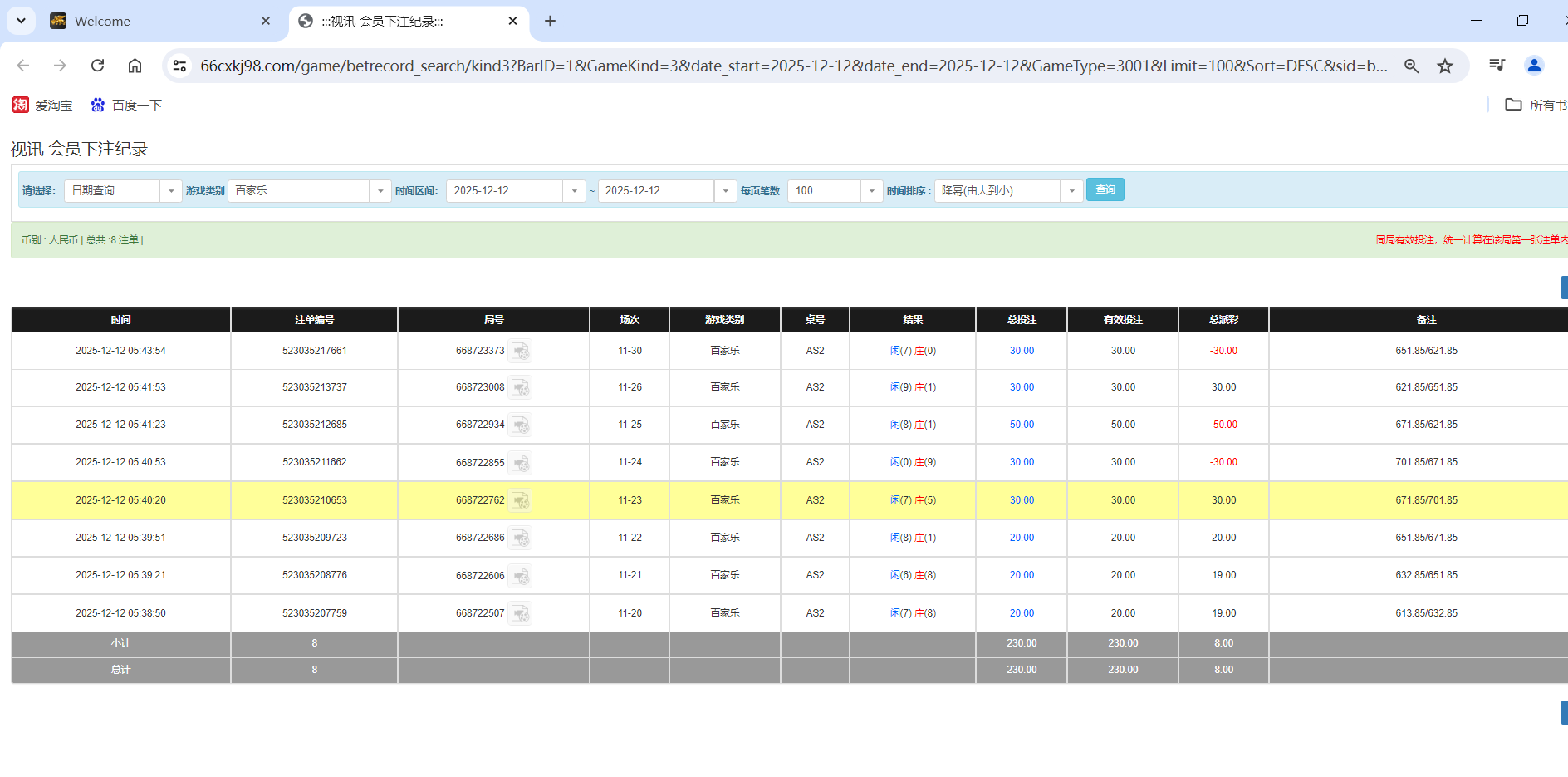1568x777 pixels.
Task: Click the blue profile avatar icon
Action: [1534, 65]
